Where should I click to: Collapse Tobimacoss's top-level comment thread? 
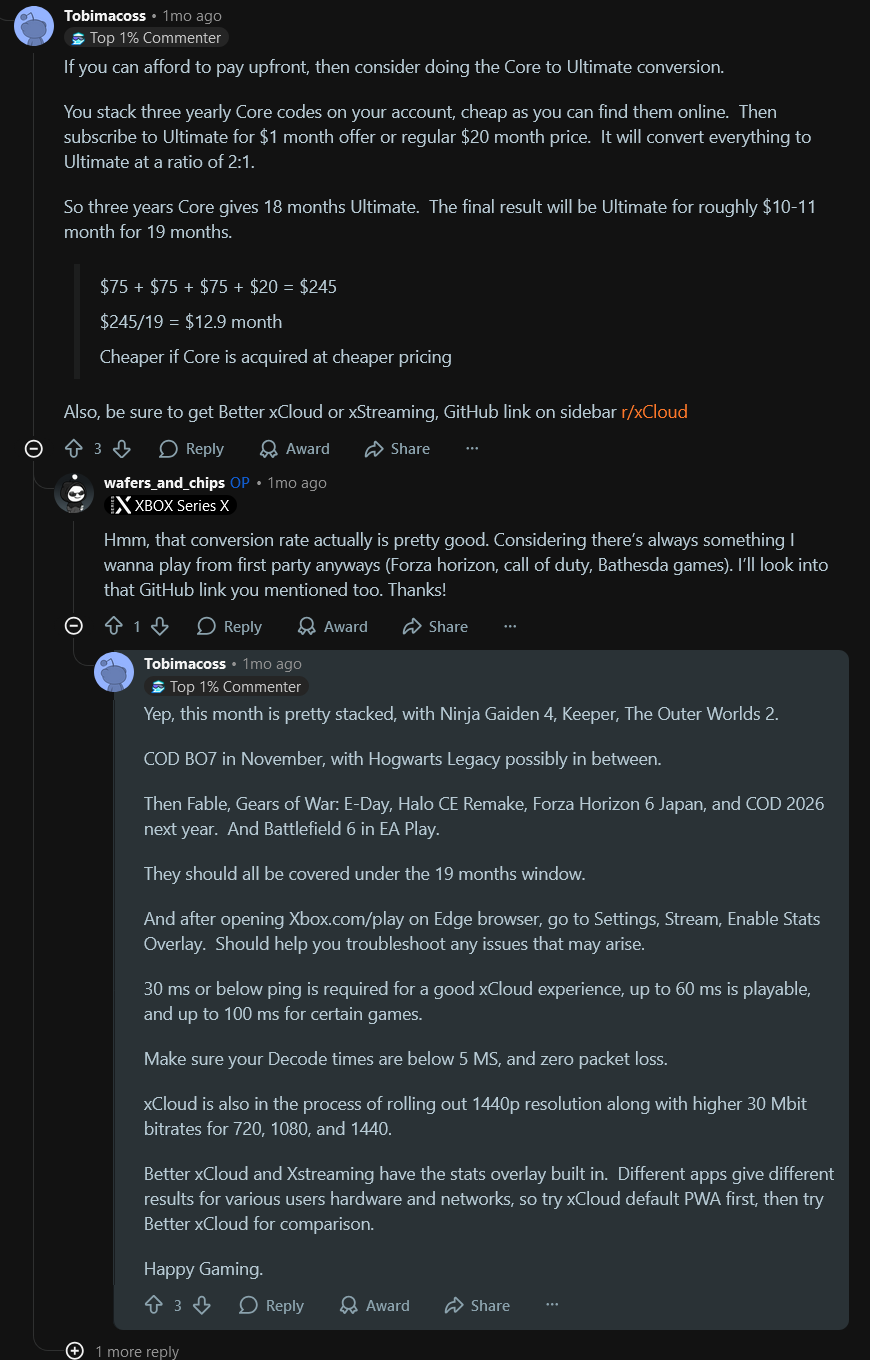[x=34, y=449]
